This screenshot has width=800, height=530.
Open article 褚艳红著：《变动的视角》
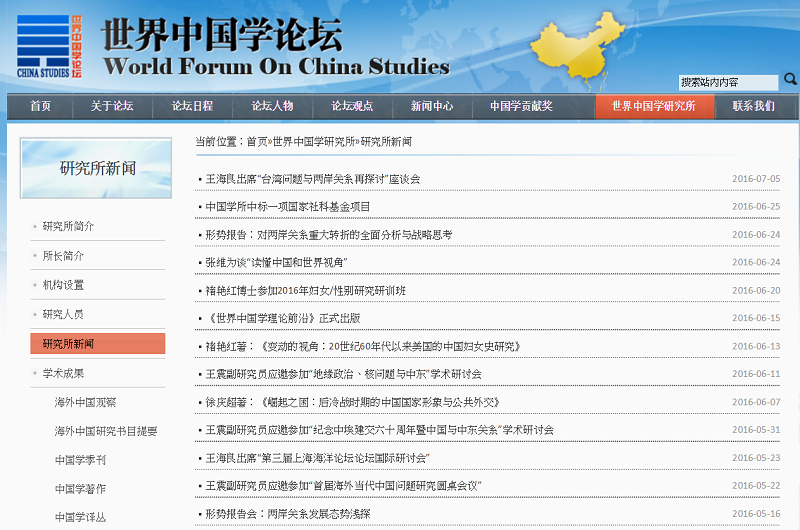coord(363,346)
